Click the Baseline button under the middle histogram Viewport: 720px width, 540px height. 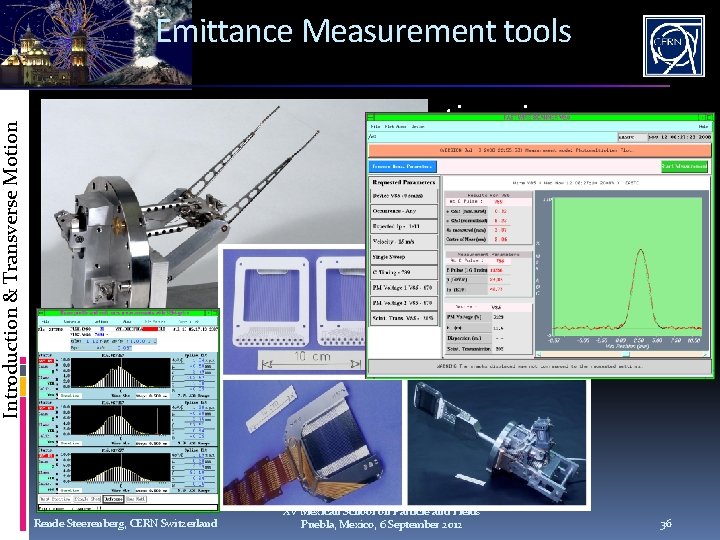pos(70,443)
